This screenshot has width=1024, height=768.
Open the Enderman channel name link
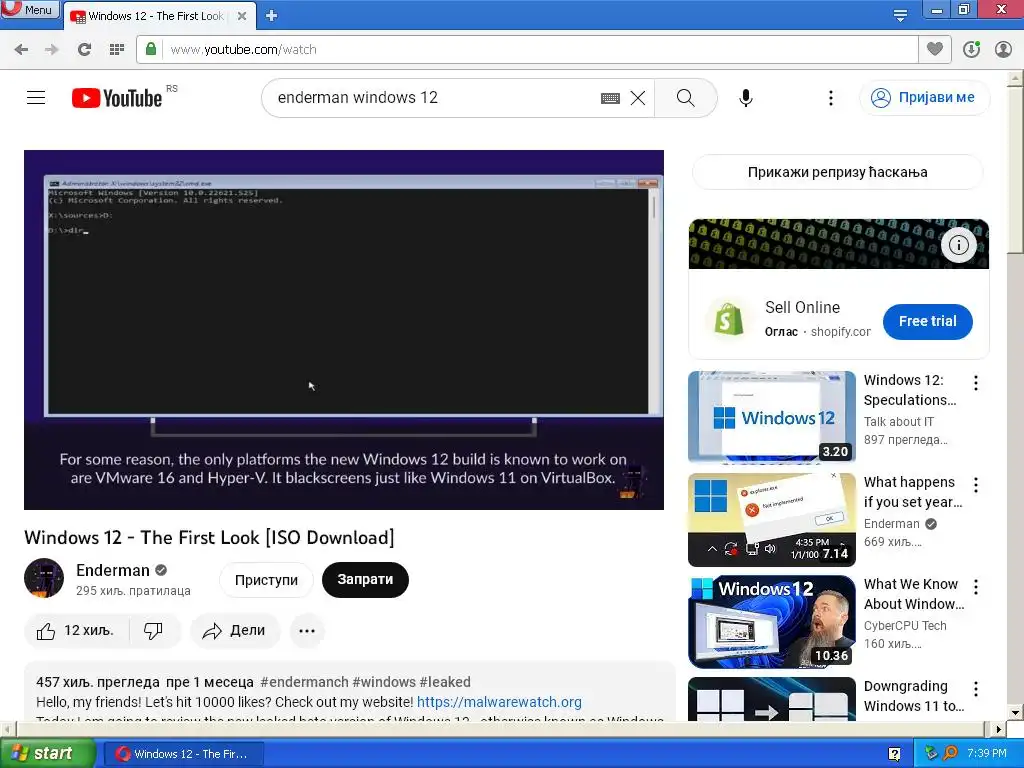tap(112, 570)
